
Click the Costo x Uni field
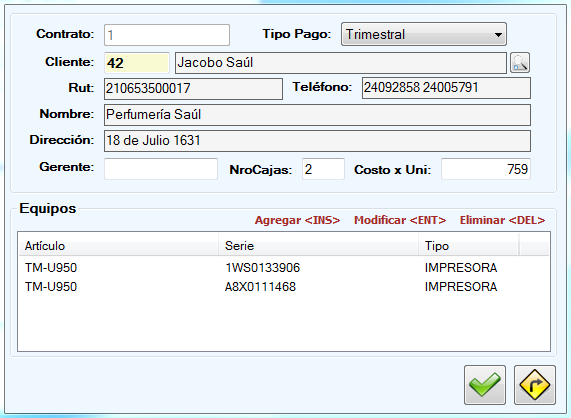[486, 169]
